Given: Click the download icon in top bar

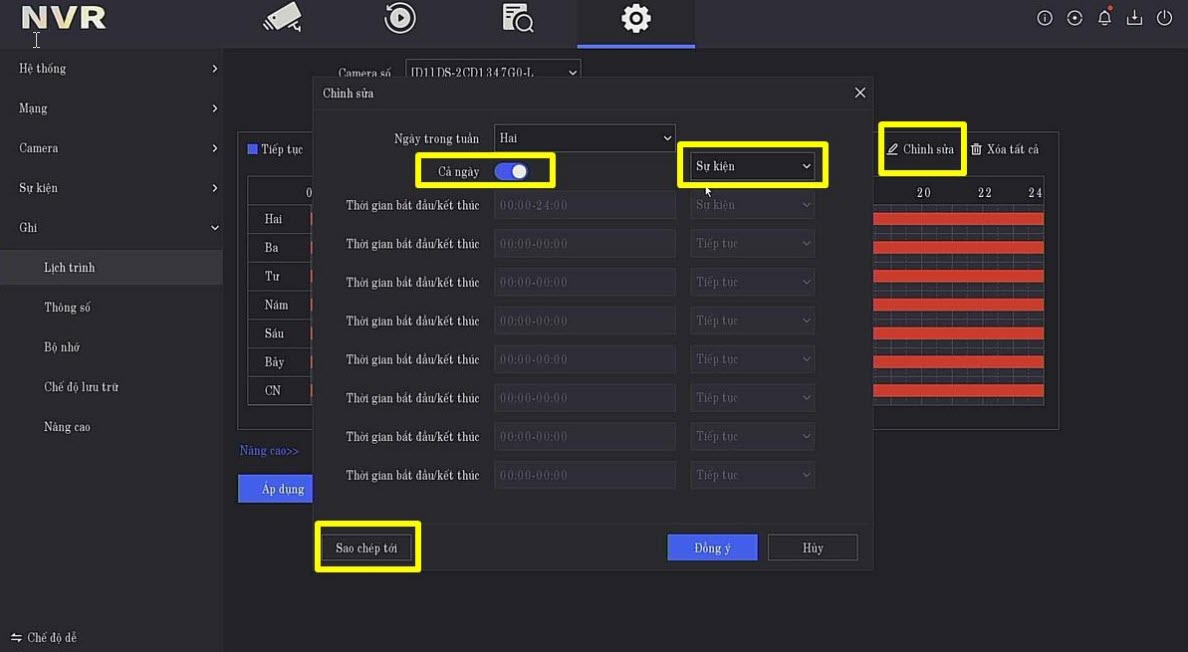Looking at the screenshot, I should [x=1134, y=18].
